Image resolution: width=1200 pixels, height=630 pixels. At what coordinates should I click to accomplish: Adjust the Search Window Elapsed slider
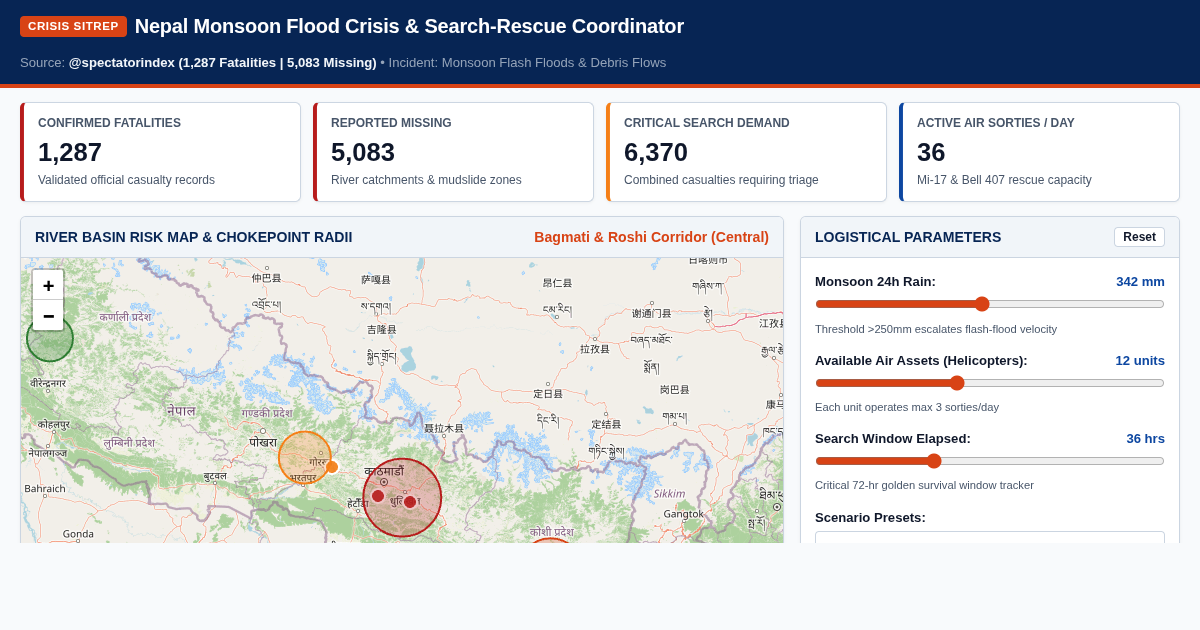[990, 461]
